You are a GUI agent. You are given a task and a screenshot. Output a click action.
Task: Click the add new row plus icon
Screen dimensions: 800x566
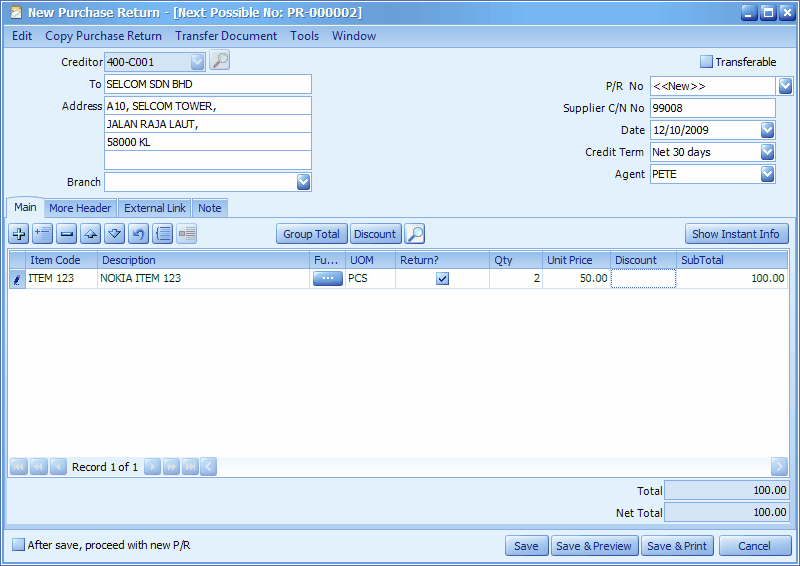click(18, 234)
